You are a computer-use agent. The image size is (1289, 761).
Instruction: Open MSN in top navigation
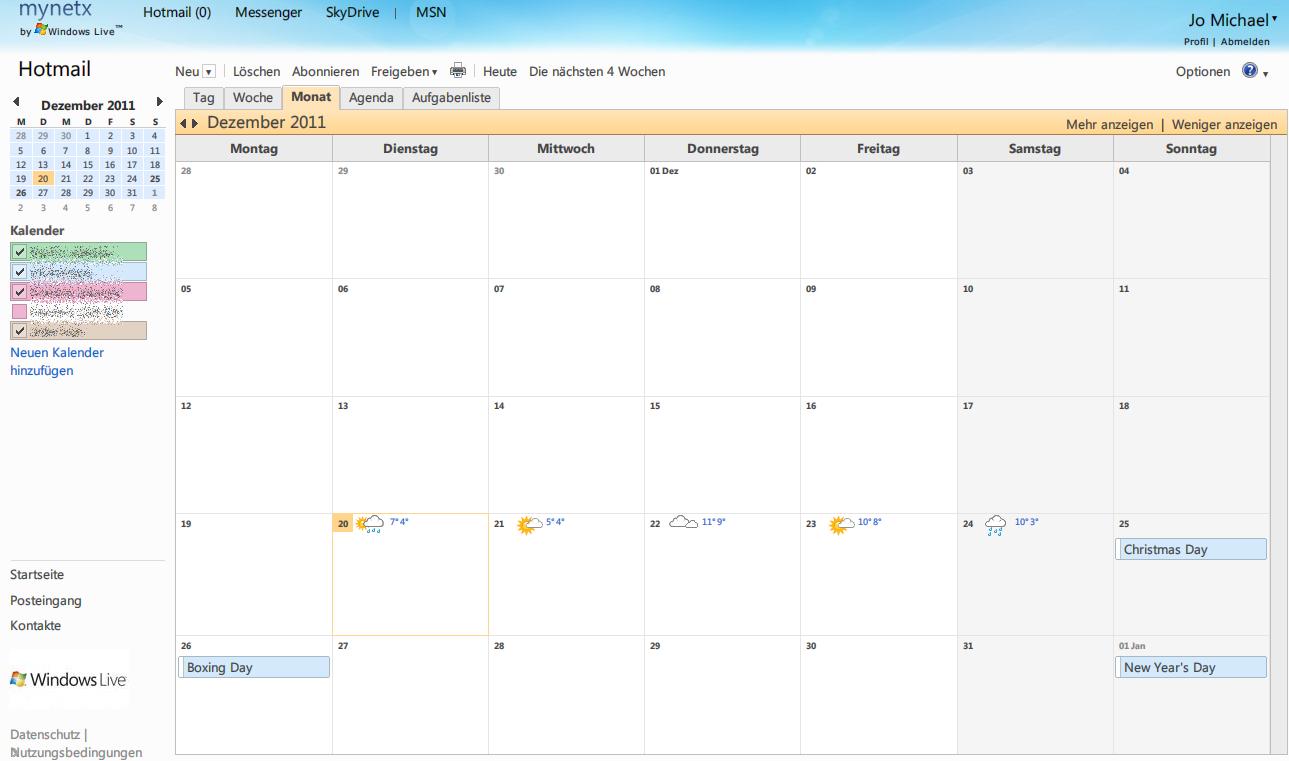tap(431, 12)
